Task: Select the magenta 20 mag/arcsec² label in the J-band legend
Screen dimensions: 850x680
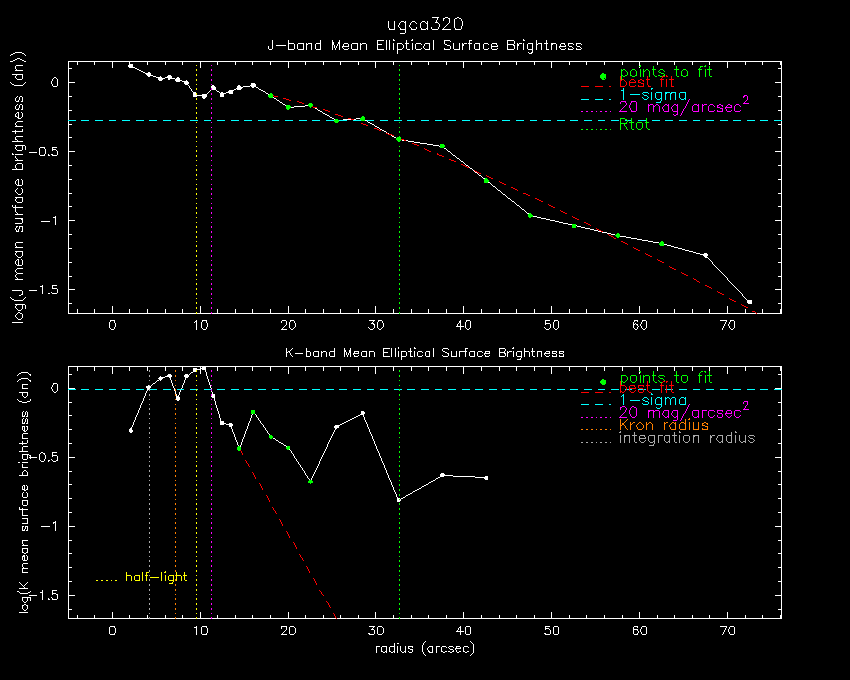Action: 684,106
